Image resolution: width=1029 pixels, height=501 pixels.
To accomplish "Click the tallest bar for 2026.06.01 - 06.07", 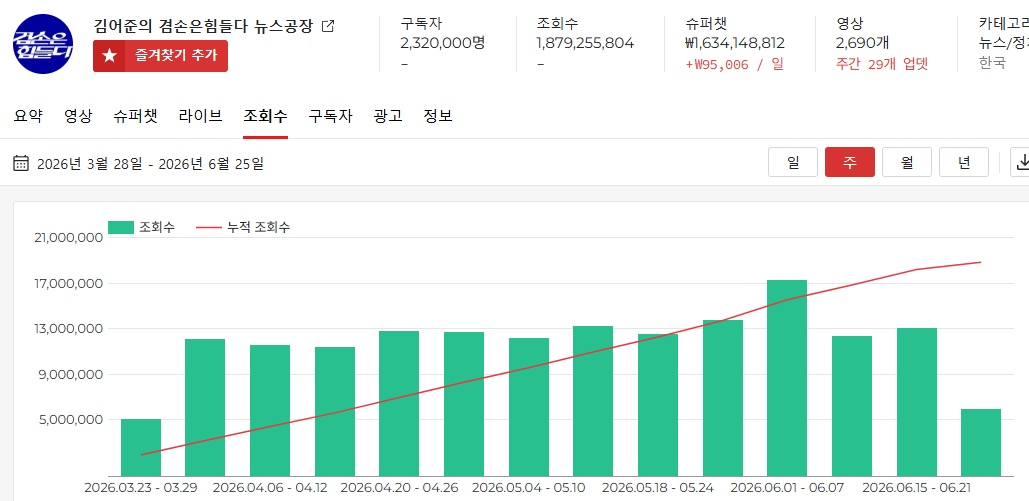I will point(786,378).
